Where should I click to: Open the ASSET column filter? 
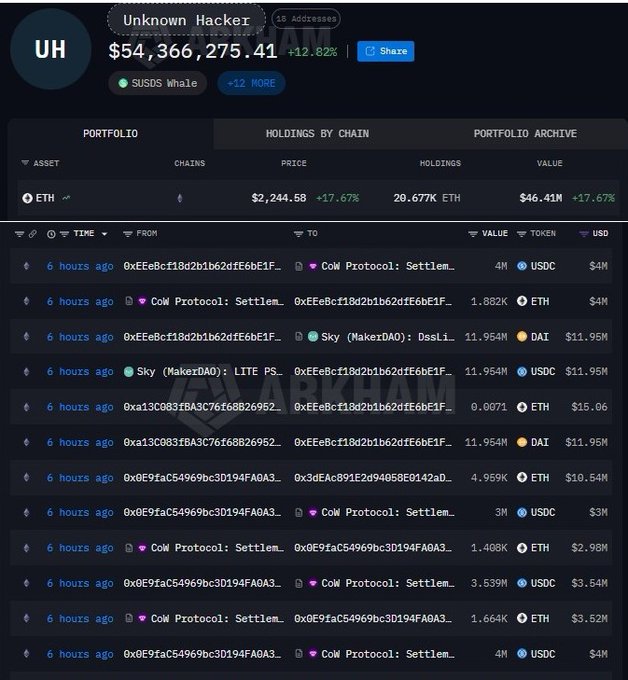pos(25,163)
